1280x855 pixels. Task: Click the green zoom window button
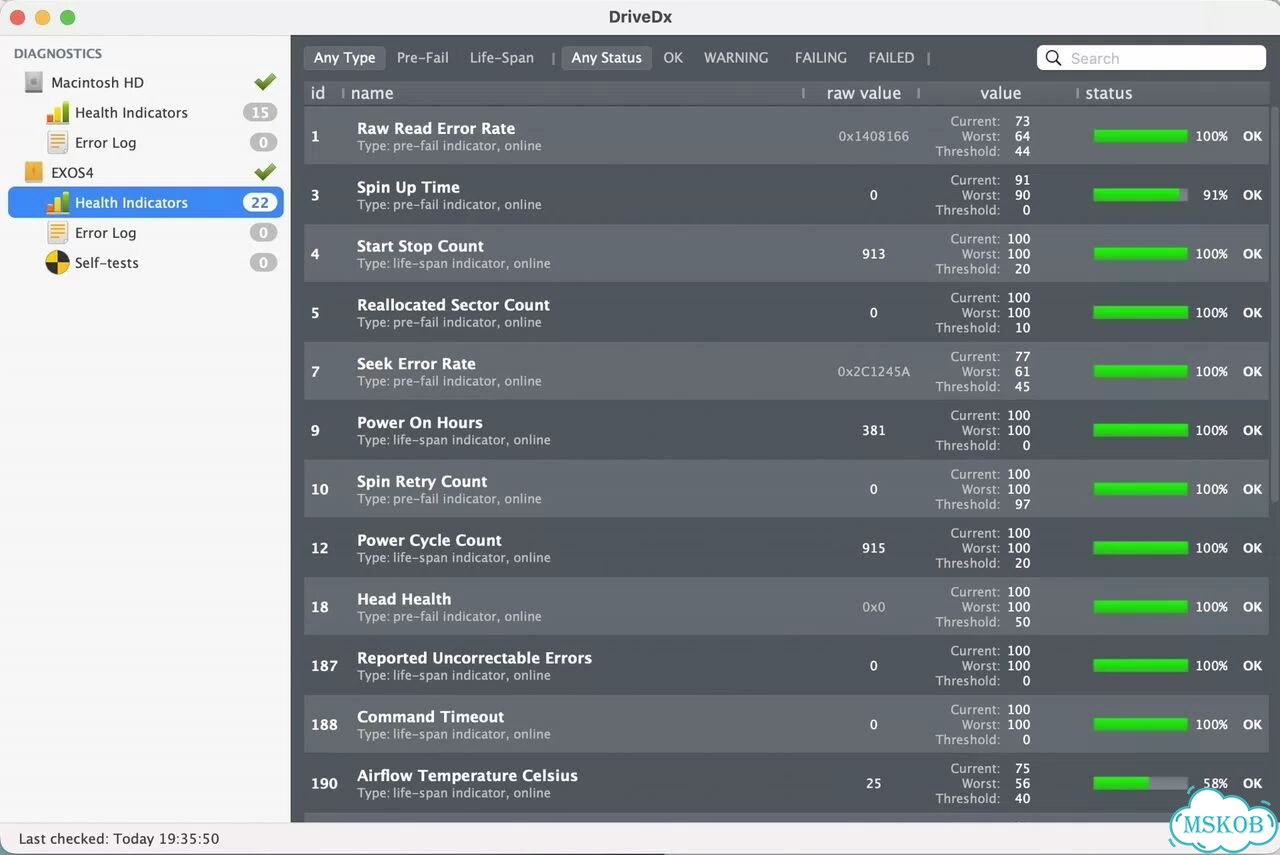tap(67, 18)
